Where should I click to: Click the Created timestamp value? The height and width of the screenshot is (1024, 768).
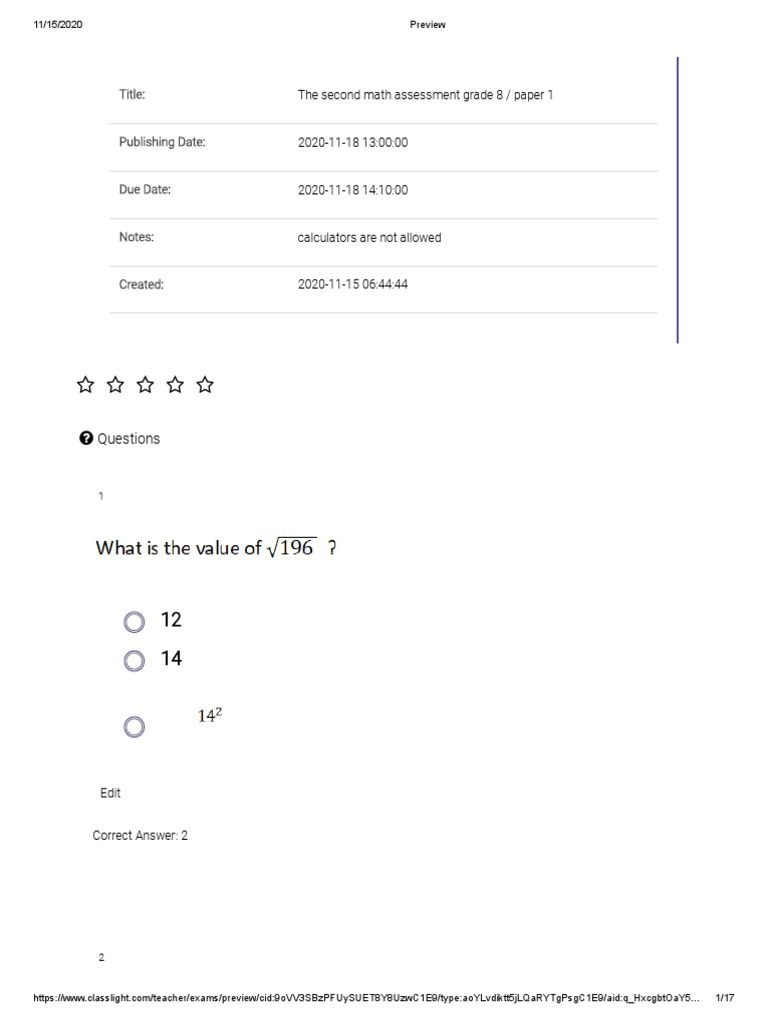coord(353,285)
